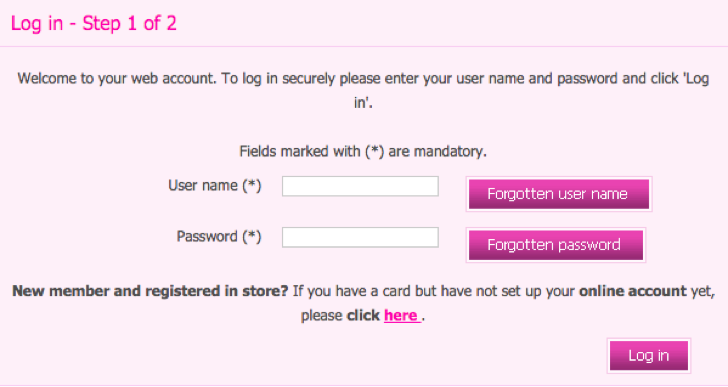The image size is (728, 387).
Task: Click the asterisk marker beside User name
Action: coord(252,186)
